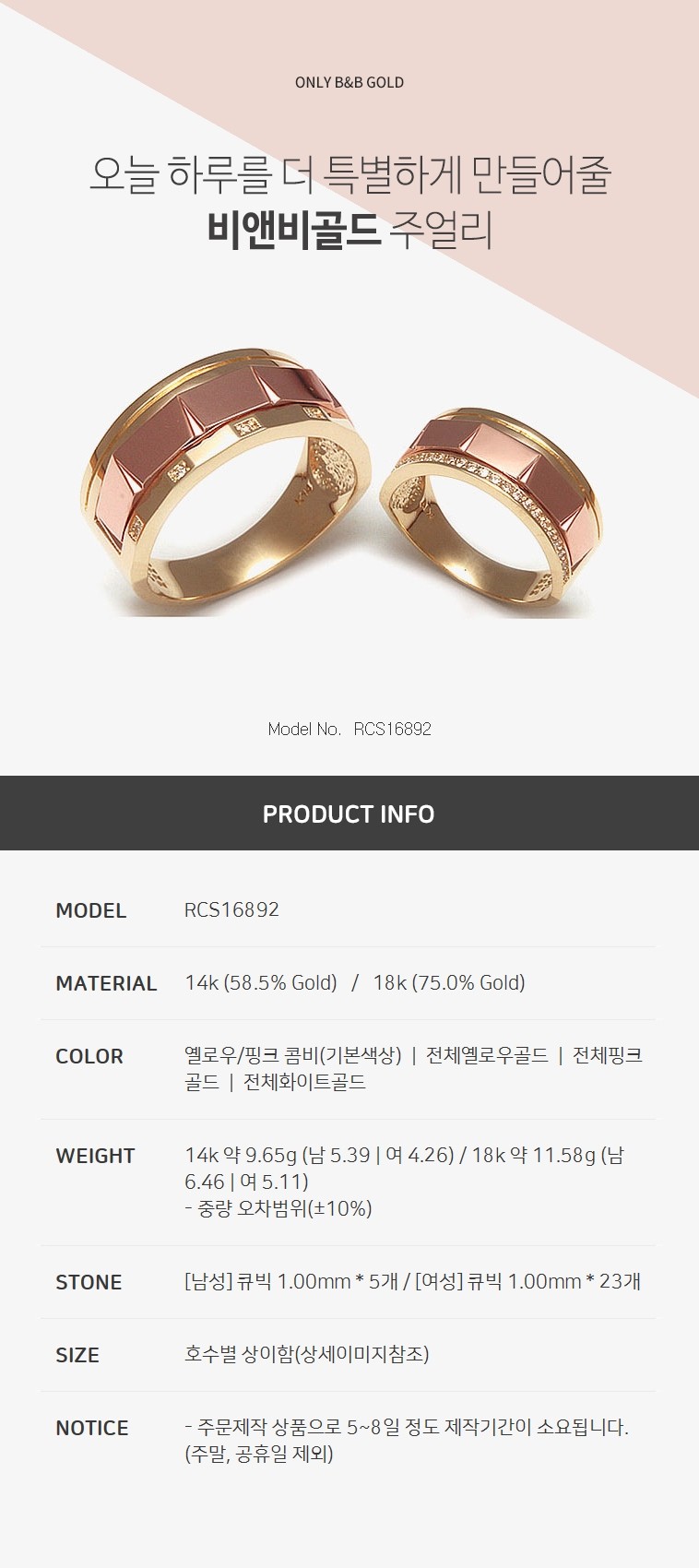Select the Model No. RCS16892 caption

[x=349, y=729]
